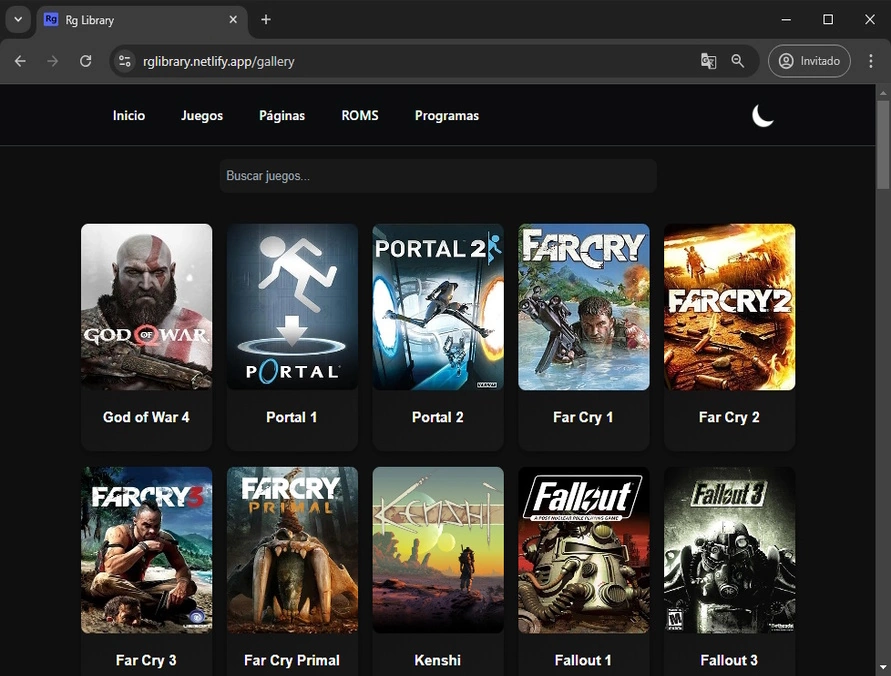Minimize the browser window
This screenshot has width=891, height=676.
[786, 19]
